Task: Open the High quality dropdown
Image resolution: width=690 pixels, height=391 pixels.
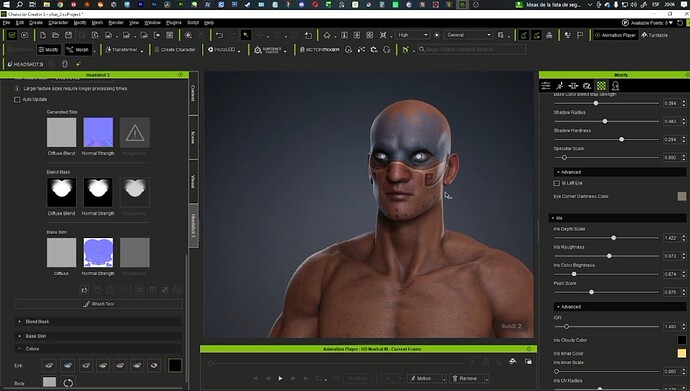Action: (413, 35)
